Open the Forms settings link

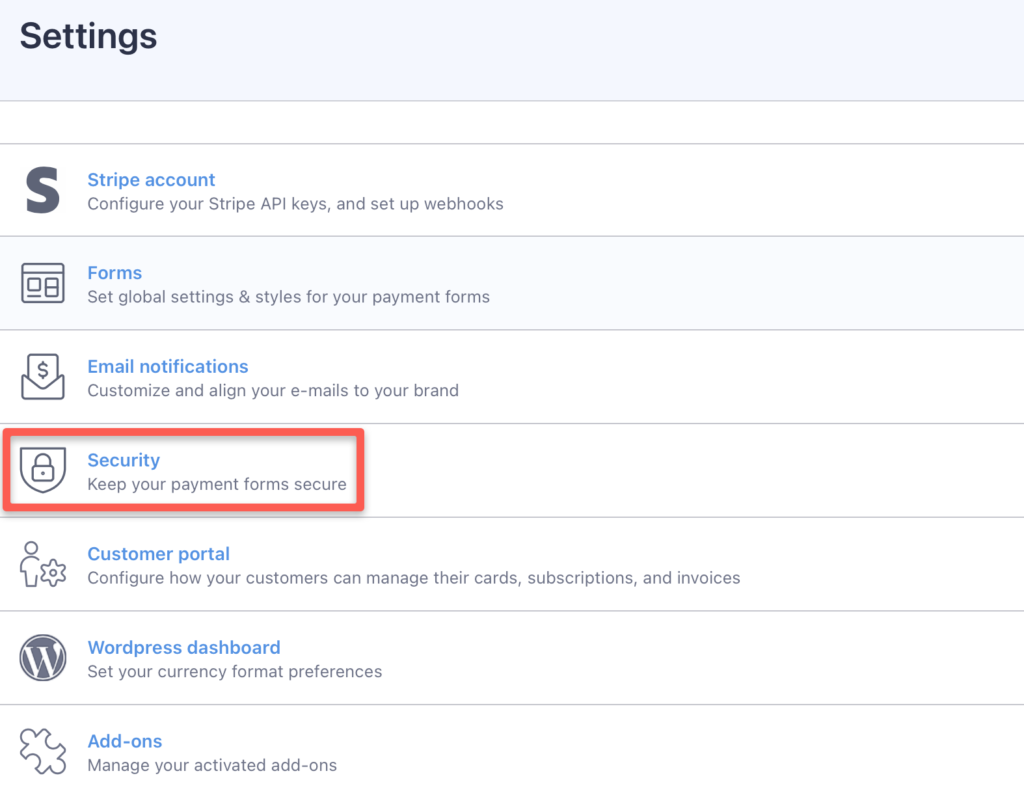(114, 272)
